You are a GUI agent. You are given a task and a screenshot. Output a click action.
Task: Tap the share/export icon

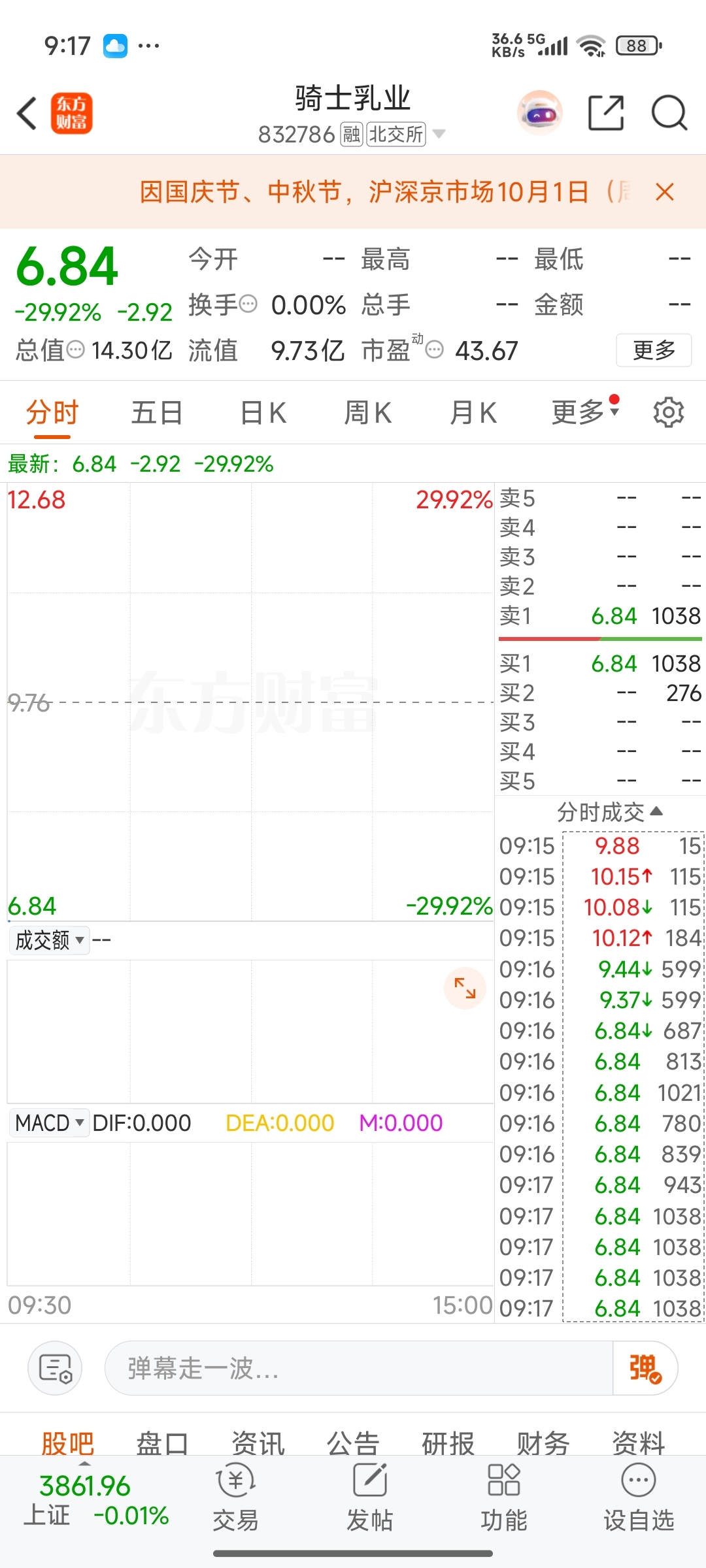tap(606, 113)
